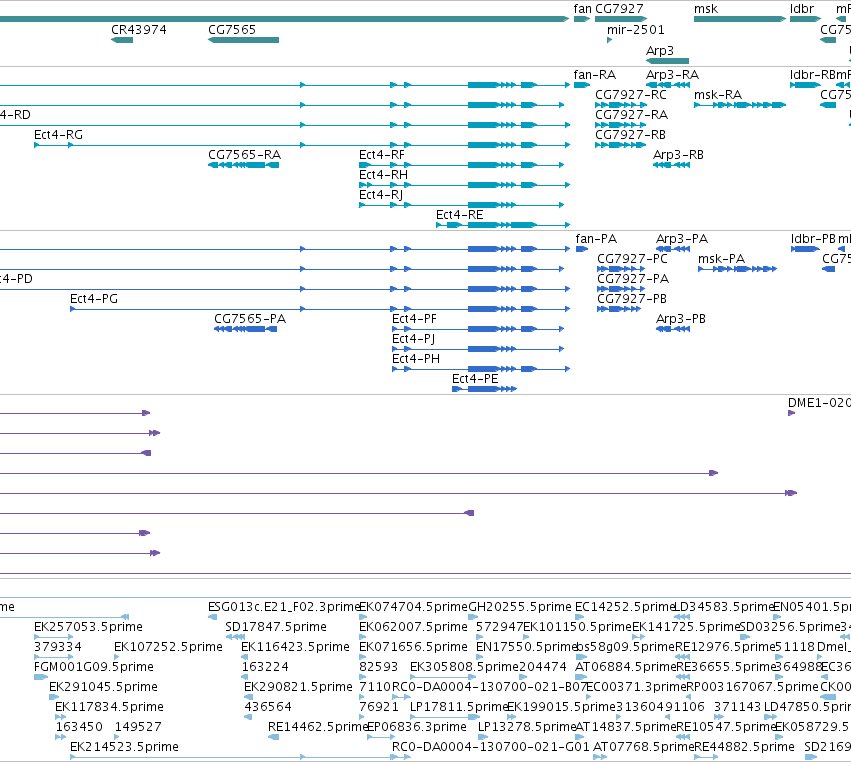851x762 pixels.
Task: Select the fan gene label in the gene track
Action: pyautogui.click(x=582, y=9)
